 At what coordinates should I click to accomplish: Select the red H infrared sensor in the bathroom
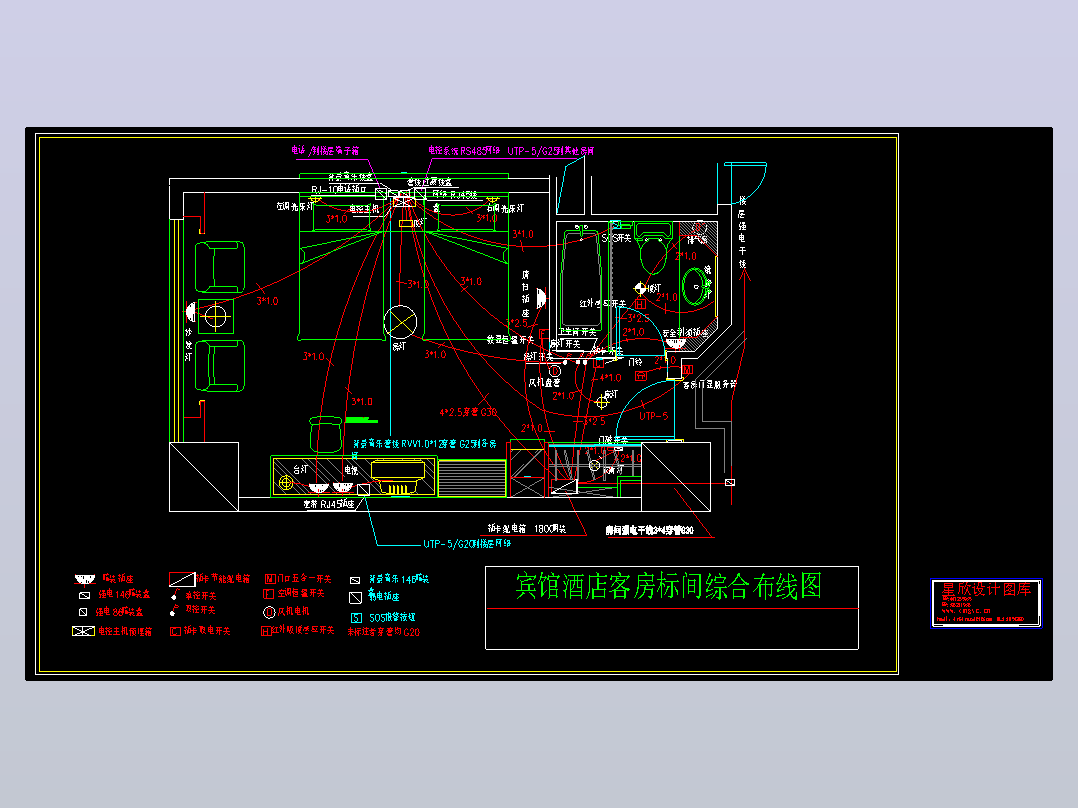[640, 303]
